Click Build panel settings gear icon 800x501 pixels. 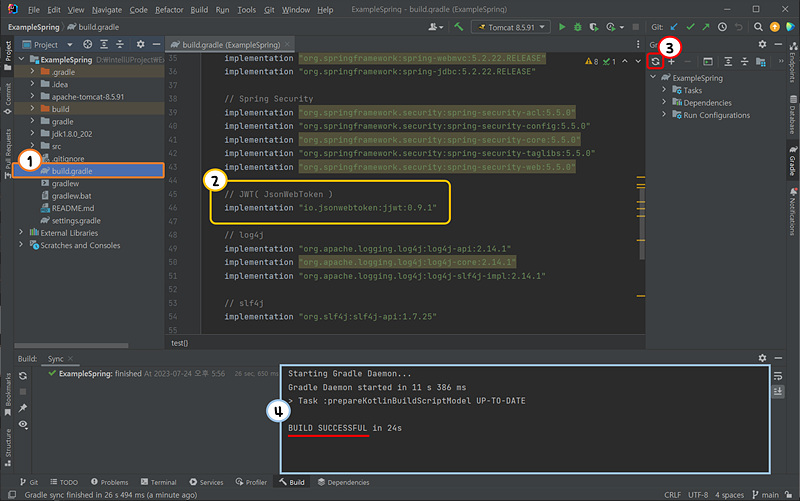click(x=762, y=358)
